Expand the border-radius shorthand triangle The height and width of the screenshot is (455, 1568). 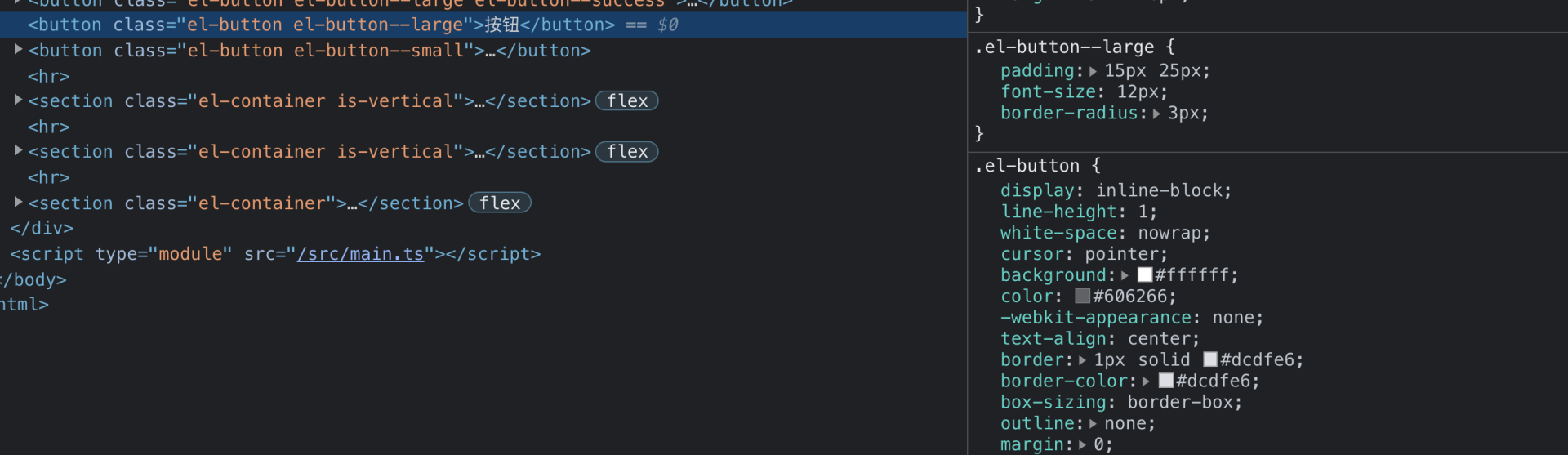(x=1156, y=114)
